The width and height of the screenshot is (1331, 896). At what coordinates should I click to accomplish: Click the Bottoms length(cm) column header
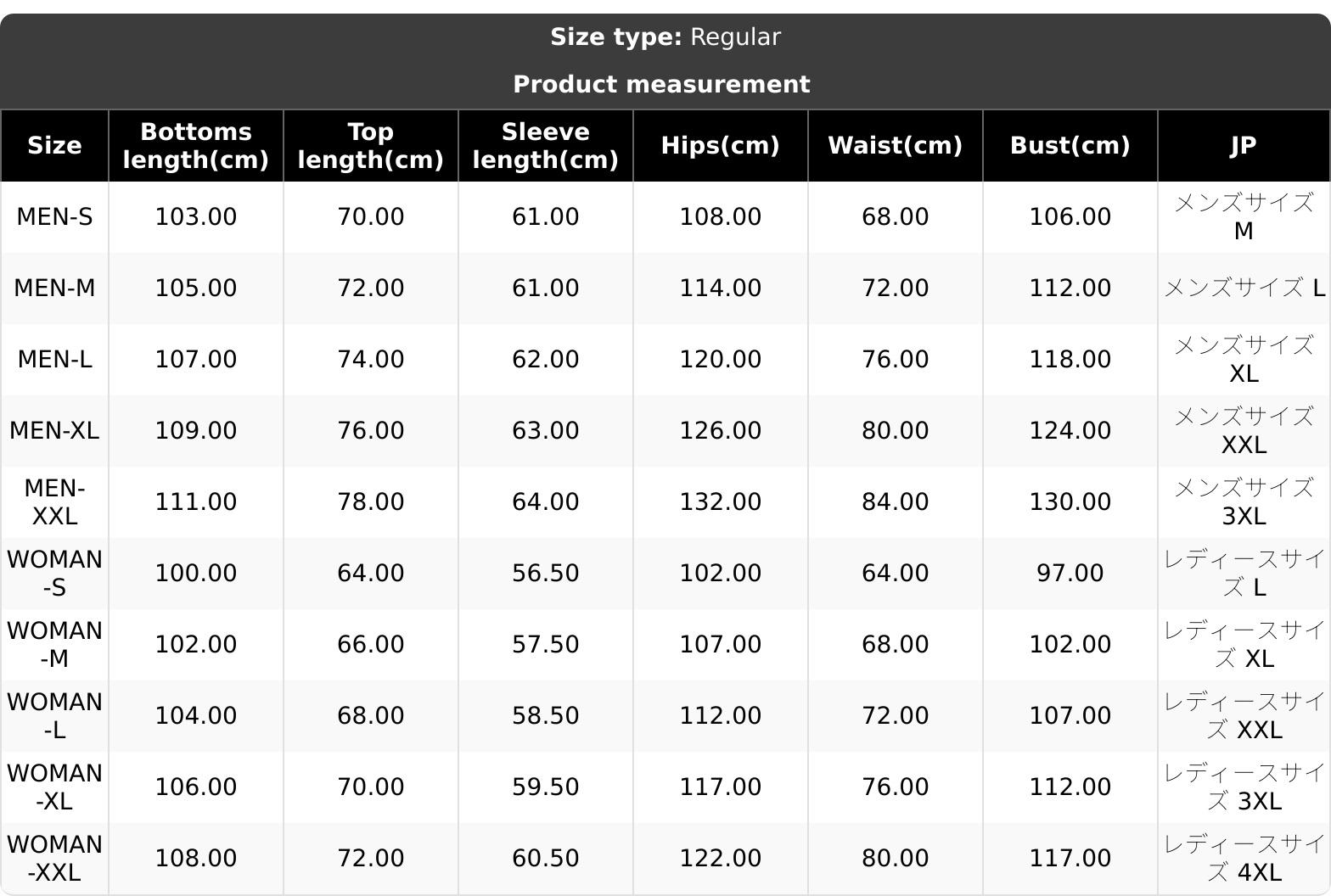coord(196,145)
